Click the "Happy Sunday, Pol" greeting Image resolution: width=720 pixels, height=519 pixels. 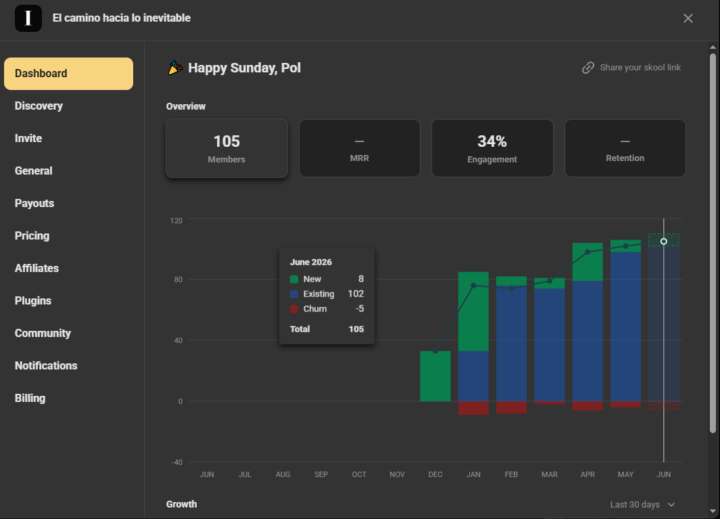tap(244, 68)
